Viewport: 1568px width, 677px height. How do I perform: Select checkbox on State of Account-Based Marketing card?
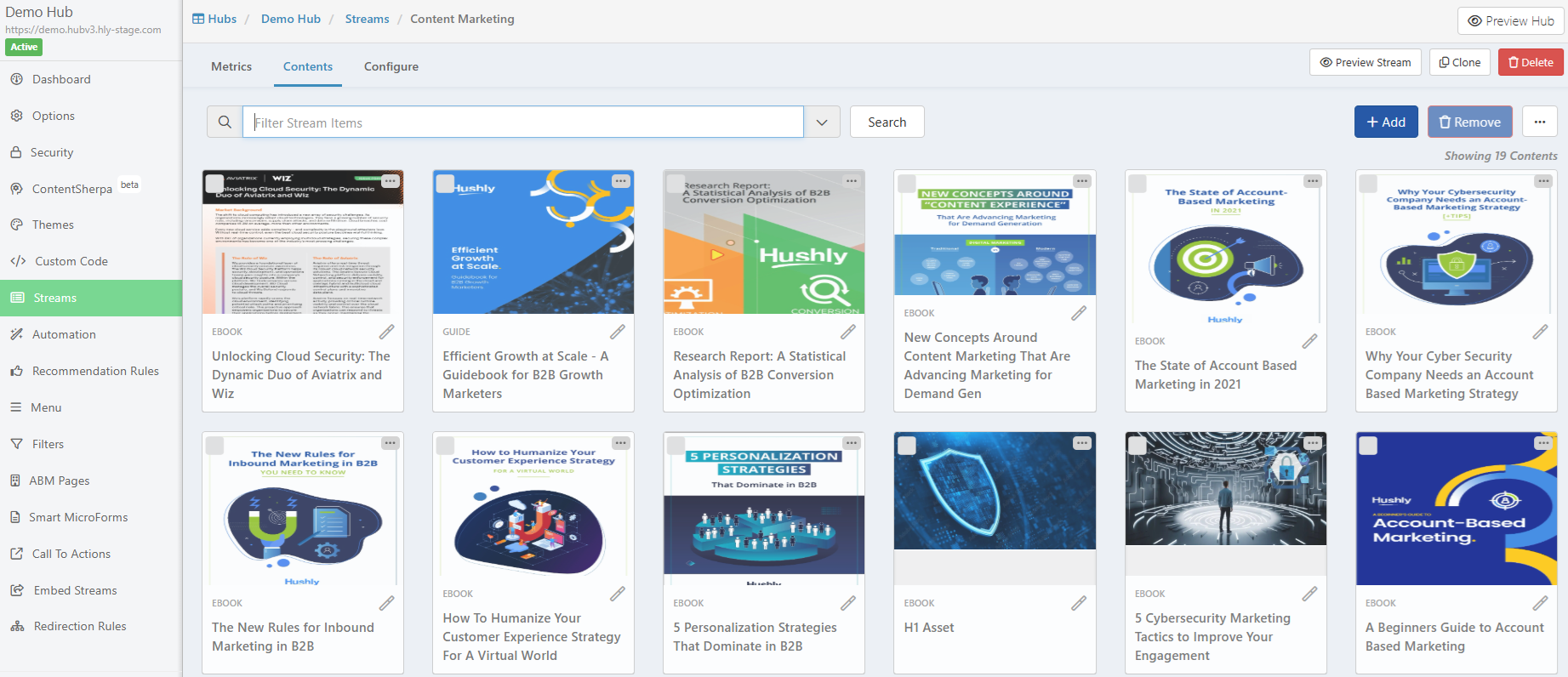[1138, 184]
